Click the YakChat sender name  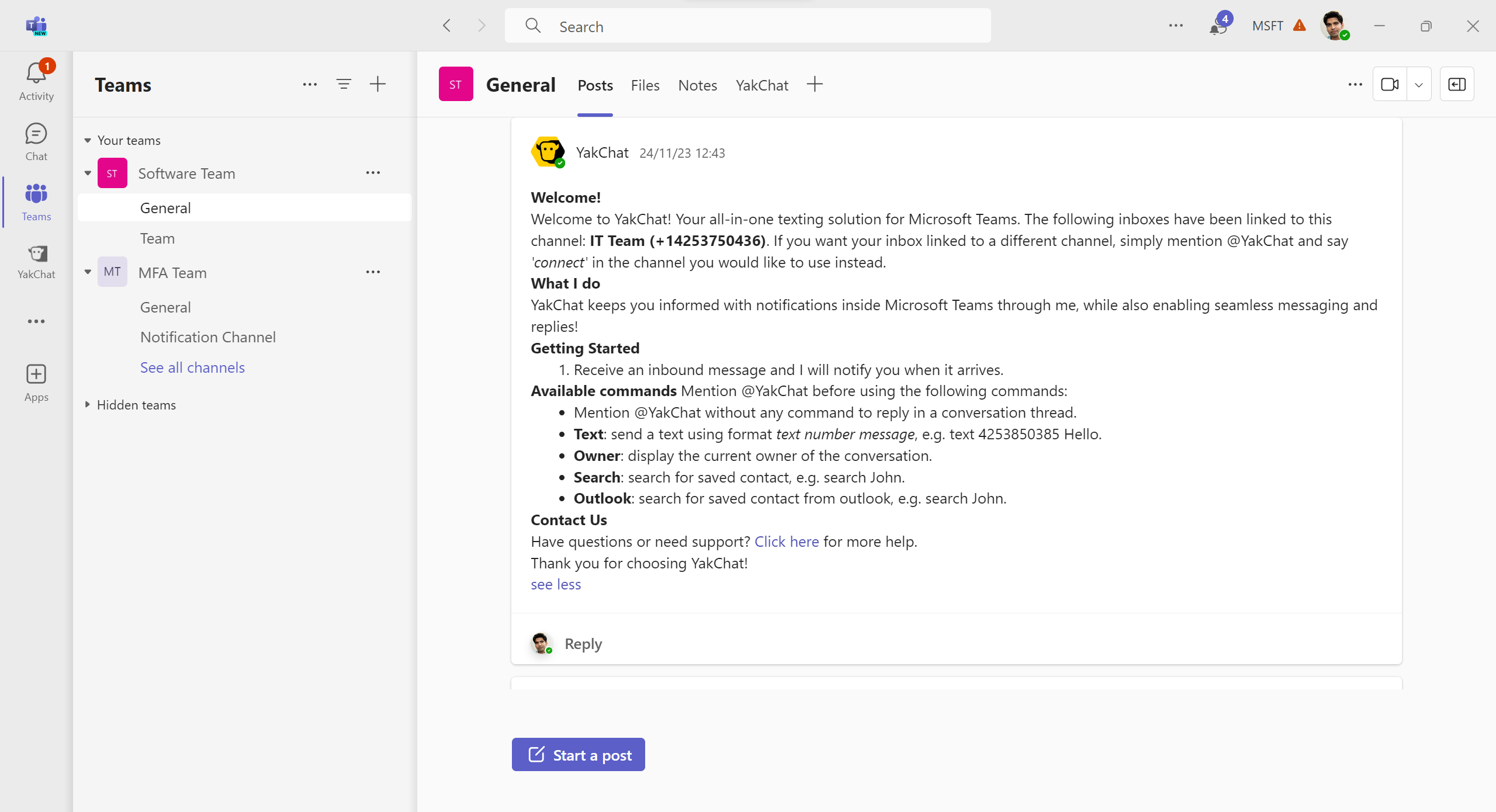tap(602, 152)
